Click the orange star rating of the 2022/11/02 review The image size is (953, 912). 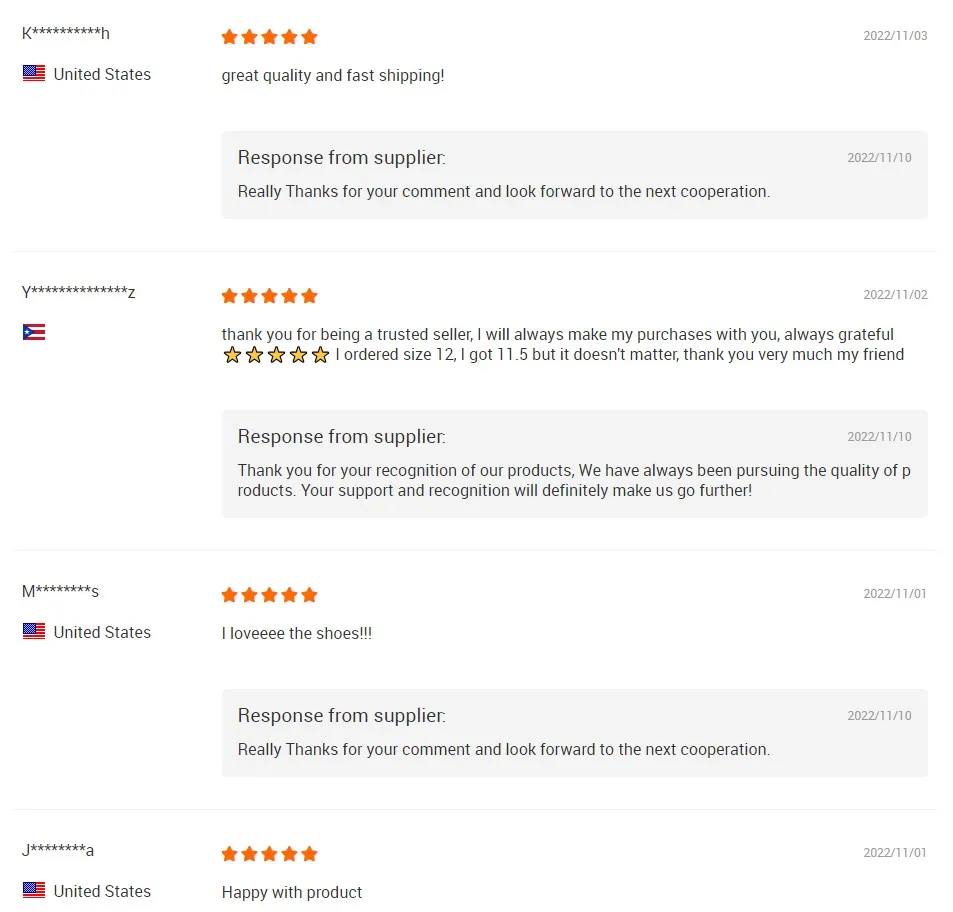(269, 296)
